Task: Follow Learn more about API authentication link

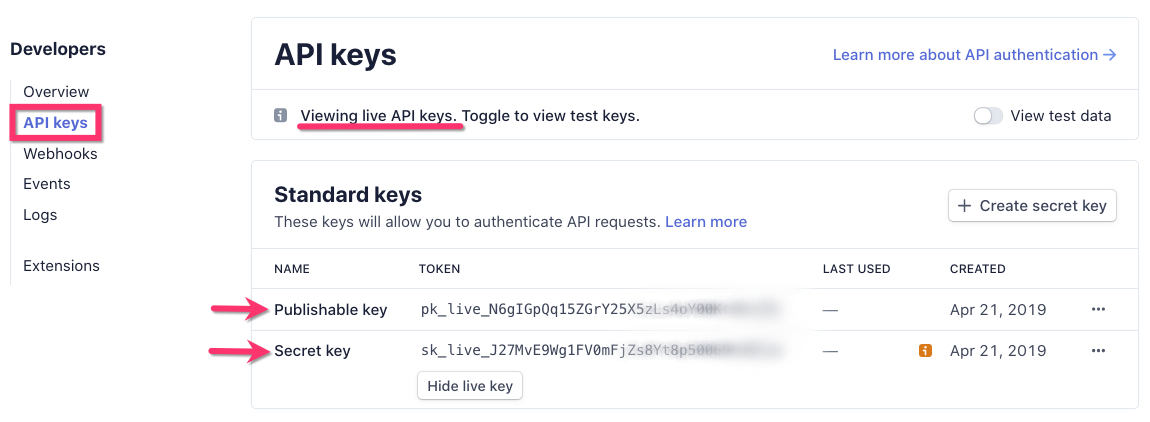Action: (965, 55)
